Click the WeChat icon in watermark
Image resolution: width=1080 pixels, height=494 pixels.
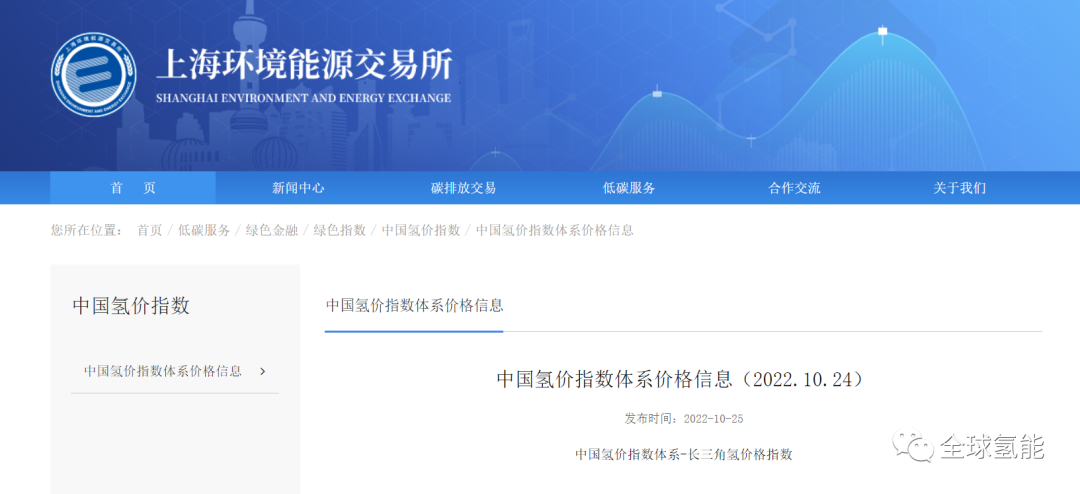click(x=914, y=447)
